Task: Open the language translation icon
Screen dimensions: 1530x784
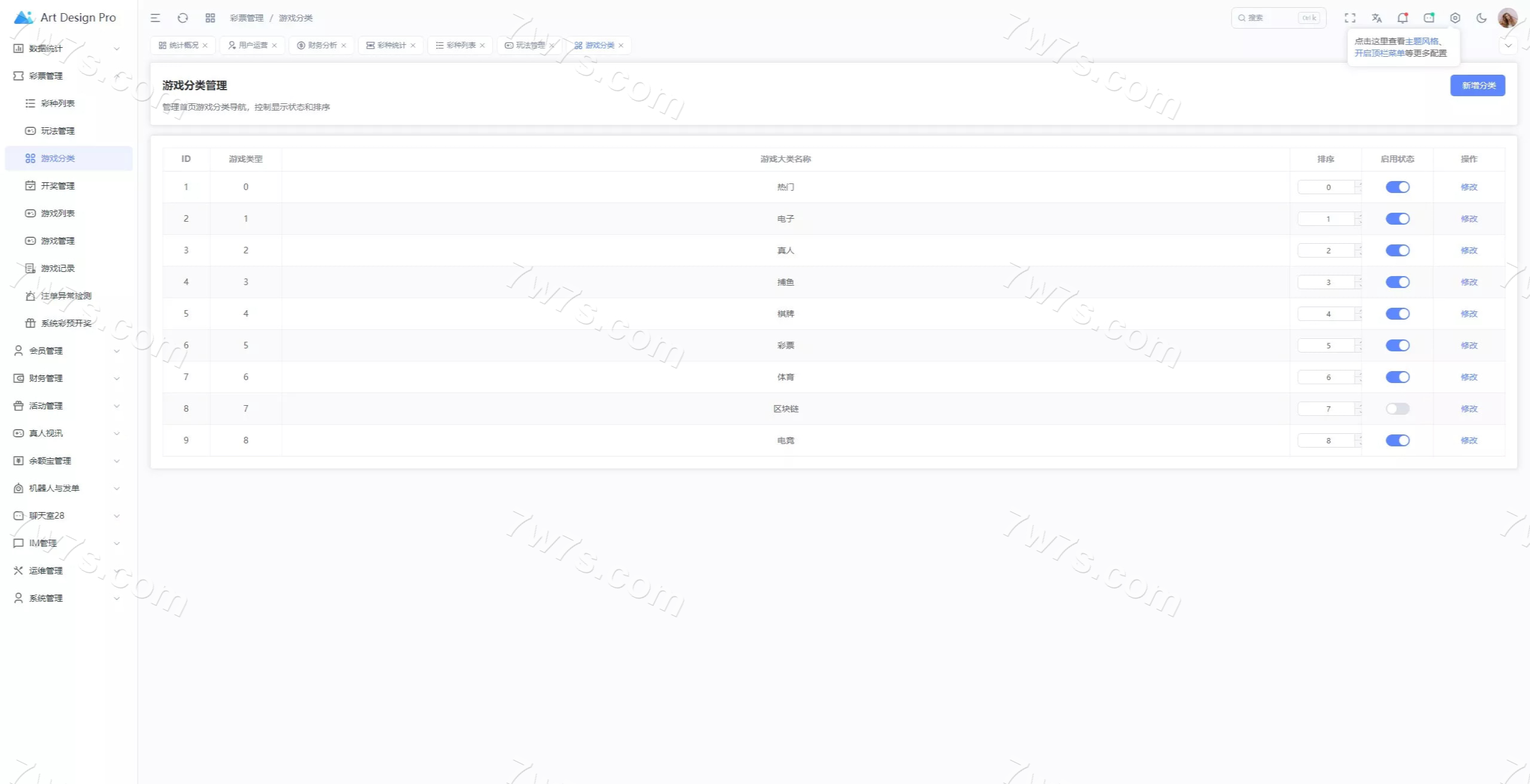Action: [1376, 18]
